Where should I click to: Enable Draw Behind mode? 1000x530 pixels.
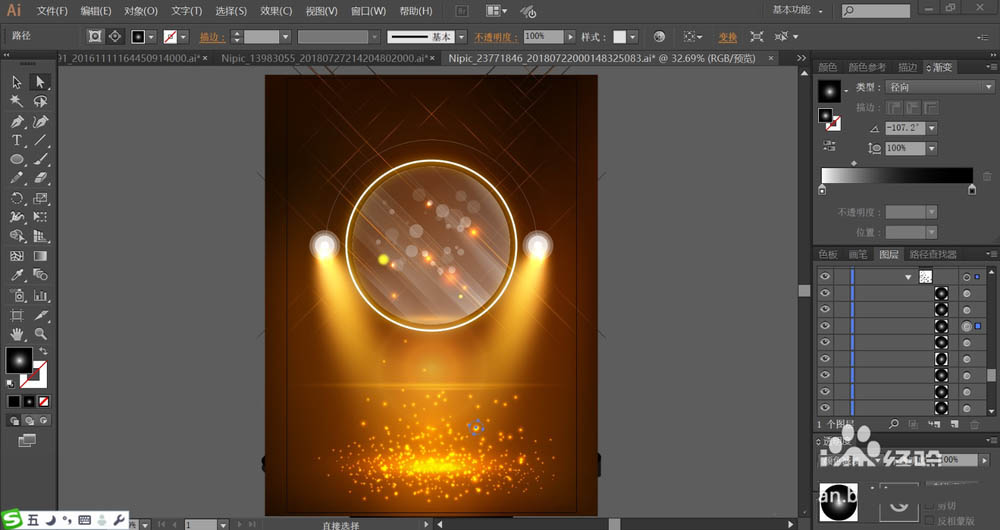coord(29,421)
